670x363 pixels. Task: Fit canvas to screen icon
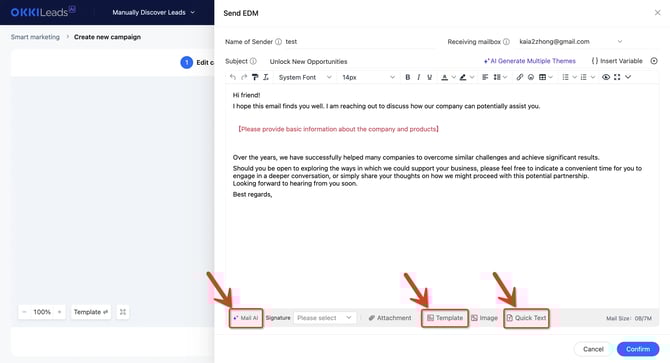pyautogui.click(x=123, y=312)
